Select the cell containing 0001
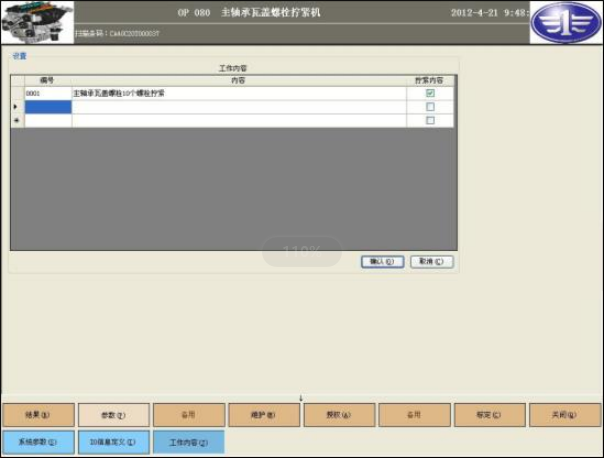This screenshot has height=458, width=604. [x=48, y=93]
